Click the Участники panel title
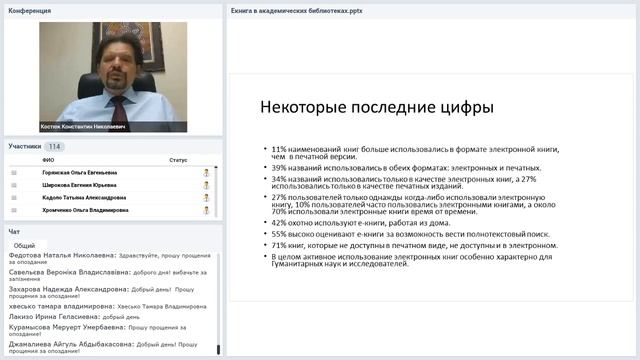 pos(25,146)
